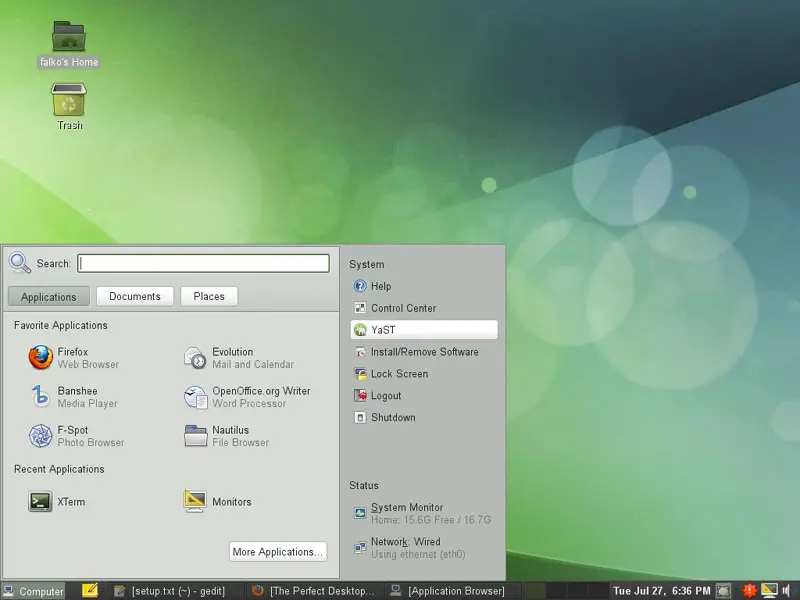Launch F-Spot Photo Browser
This screenshot has width=800, height=600.
point(77,436)
